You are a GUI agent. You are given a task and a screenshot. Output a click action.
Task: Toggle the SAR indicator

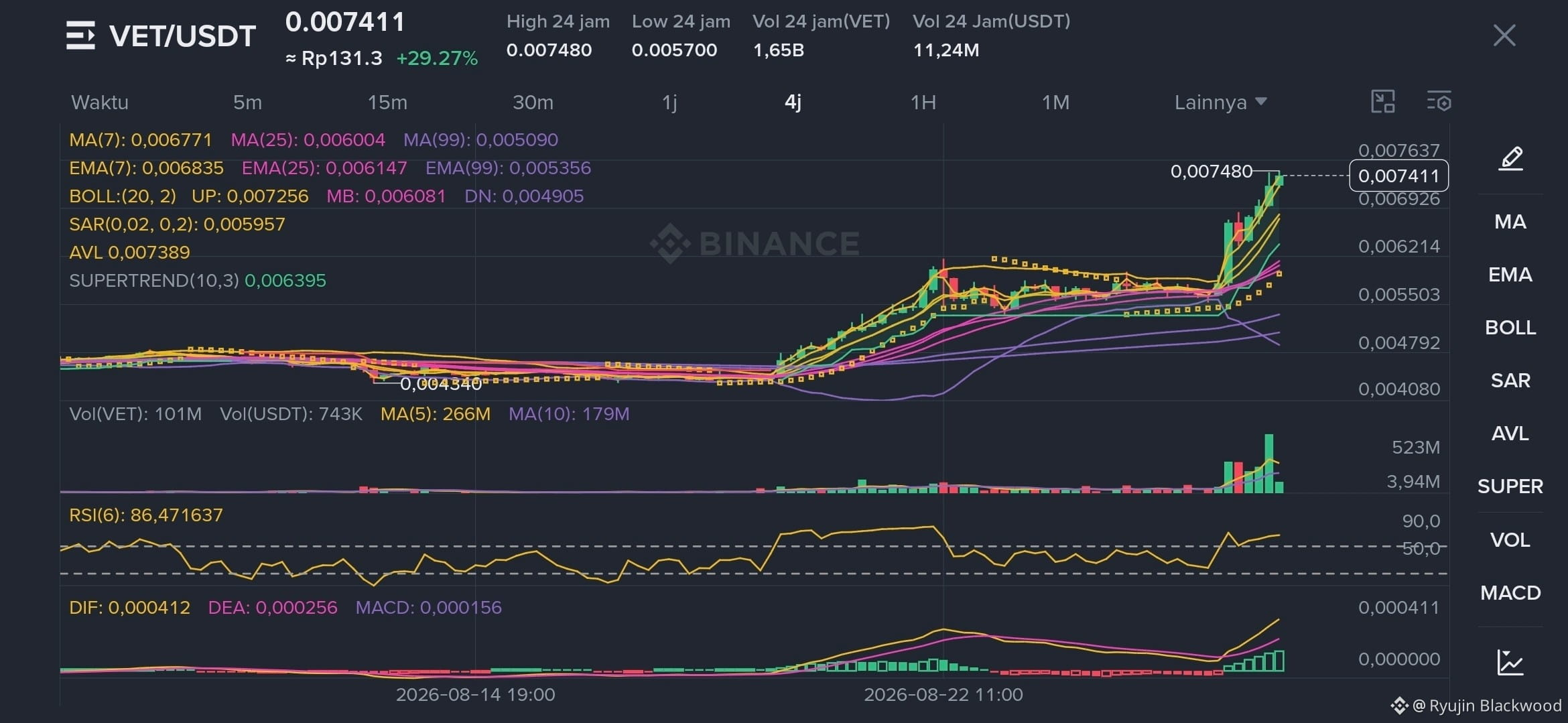(x=1510, y=381)
